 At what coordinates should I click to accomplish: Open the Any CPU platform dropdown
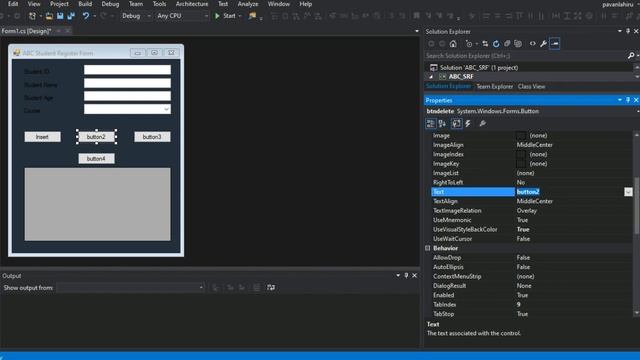tap(206, 16)
